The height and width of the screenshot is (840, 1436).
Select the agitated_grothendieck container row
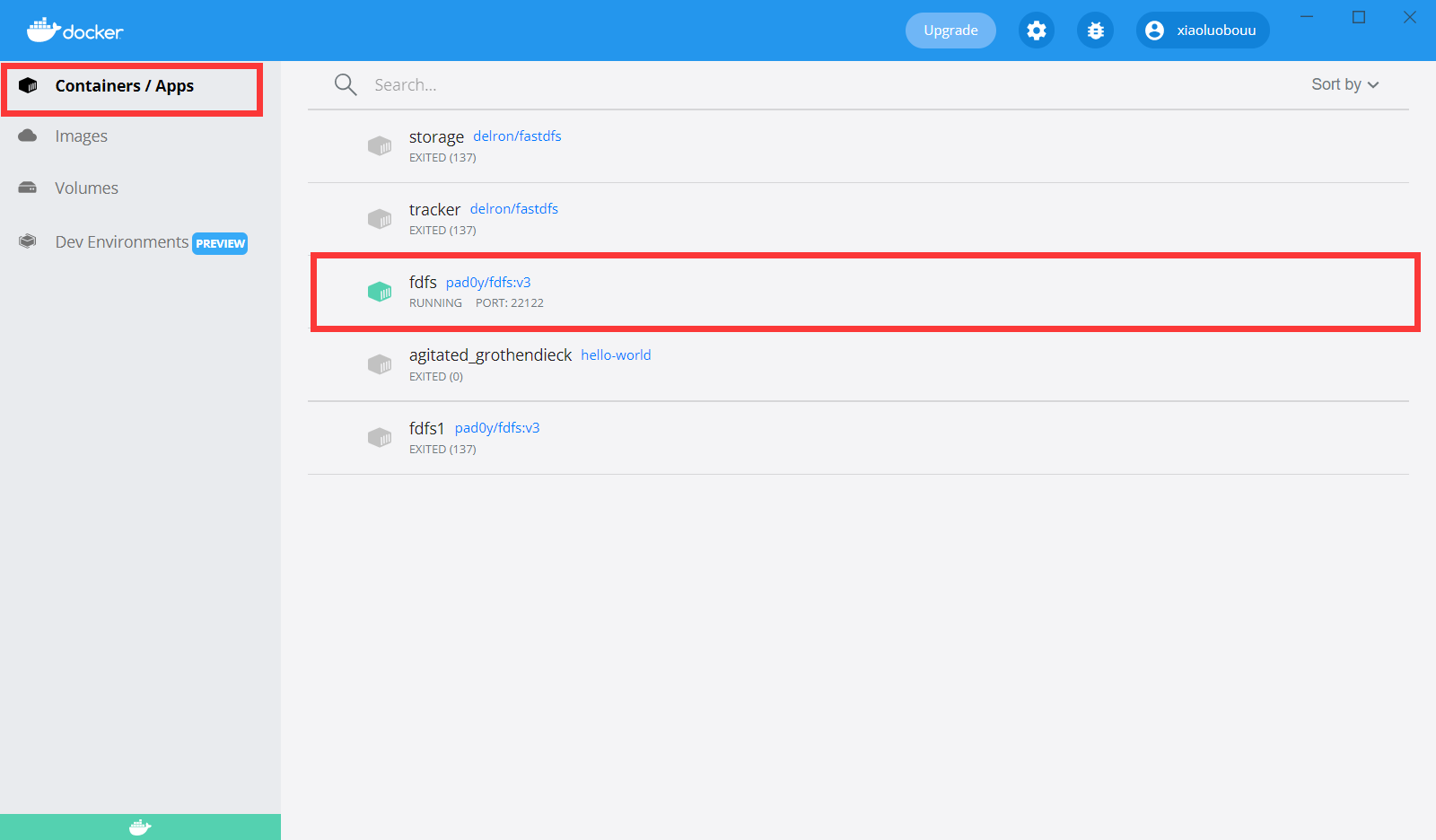(808, 363)
